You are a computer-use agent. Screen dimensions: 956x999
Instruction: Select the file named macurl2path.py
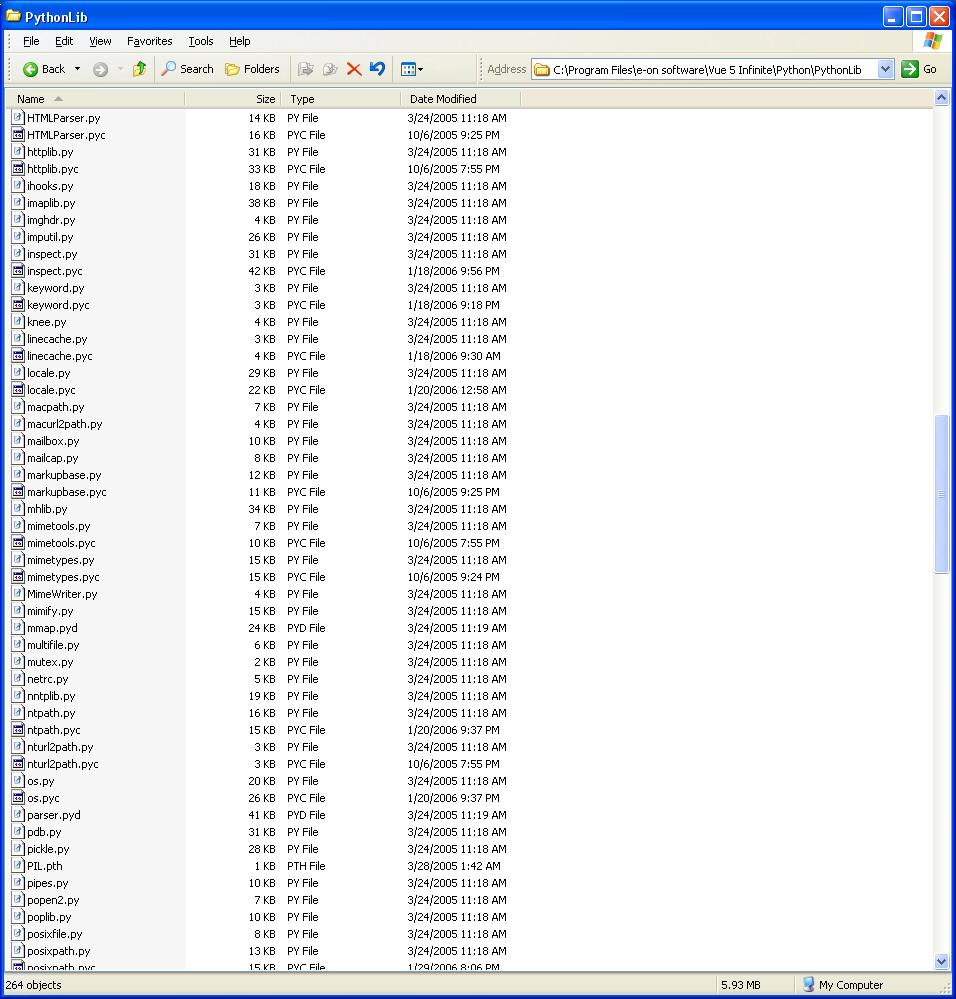(x=64, y=424)
